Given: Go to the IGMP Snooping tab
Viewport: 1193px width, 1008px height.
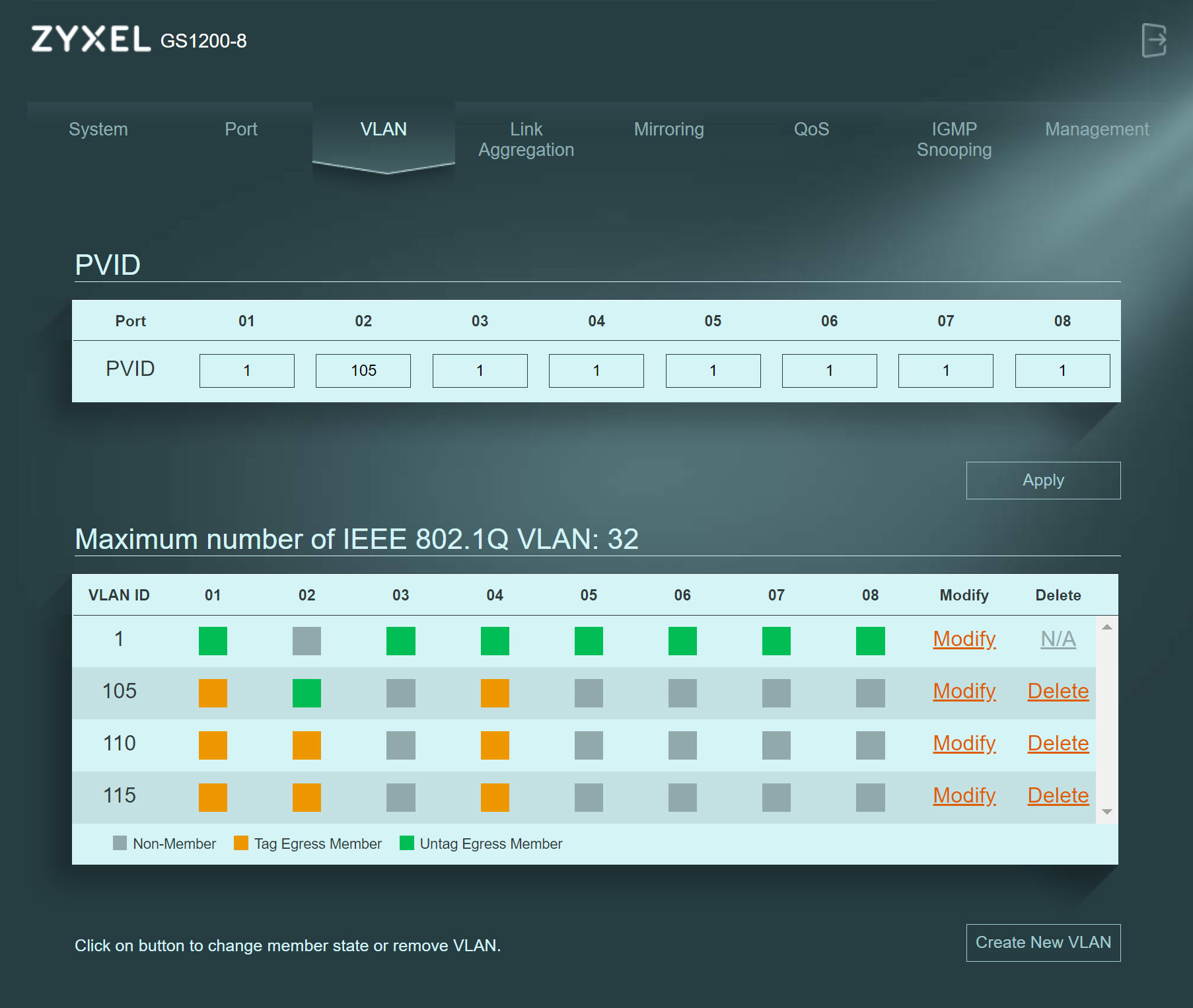Looking at the screenshot, I should [x=954, y=139].
